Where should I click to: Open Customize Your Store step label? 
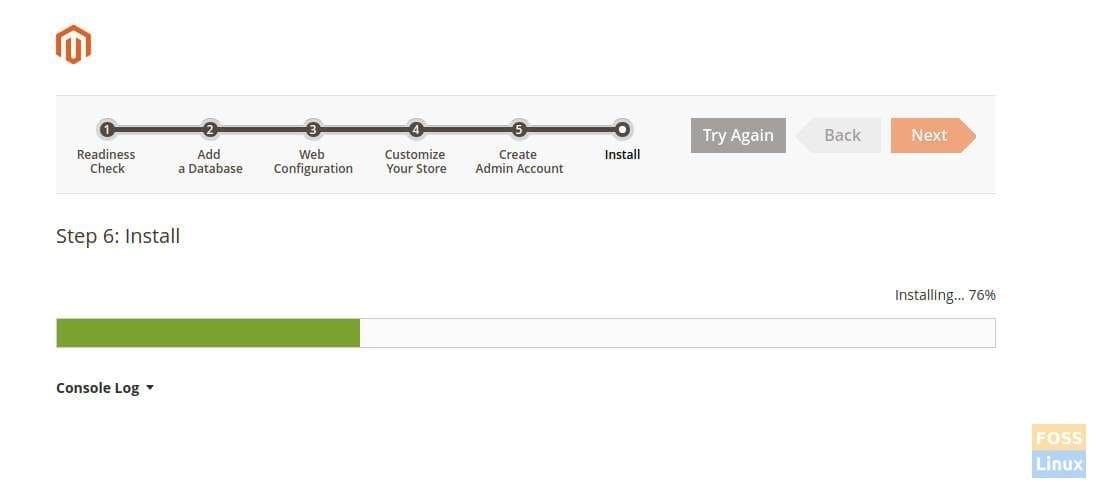point(416,162)
